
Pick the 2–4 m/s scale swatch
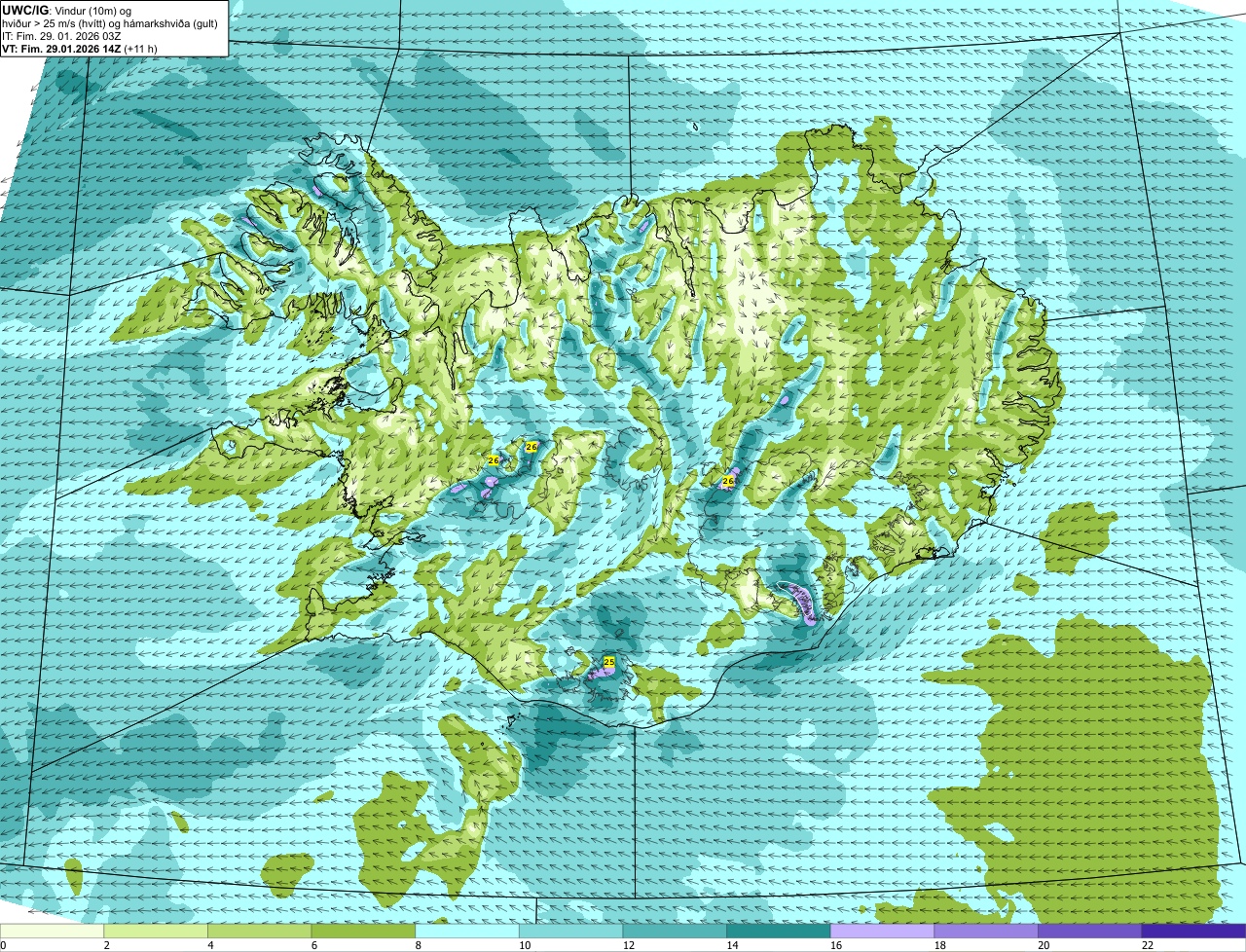click(156, 931)
